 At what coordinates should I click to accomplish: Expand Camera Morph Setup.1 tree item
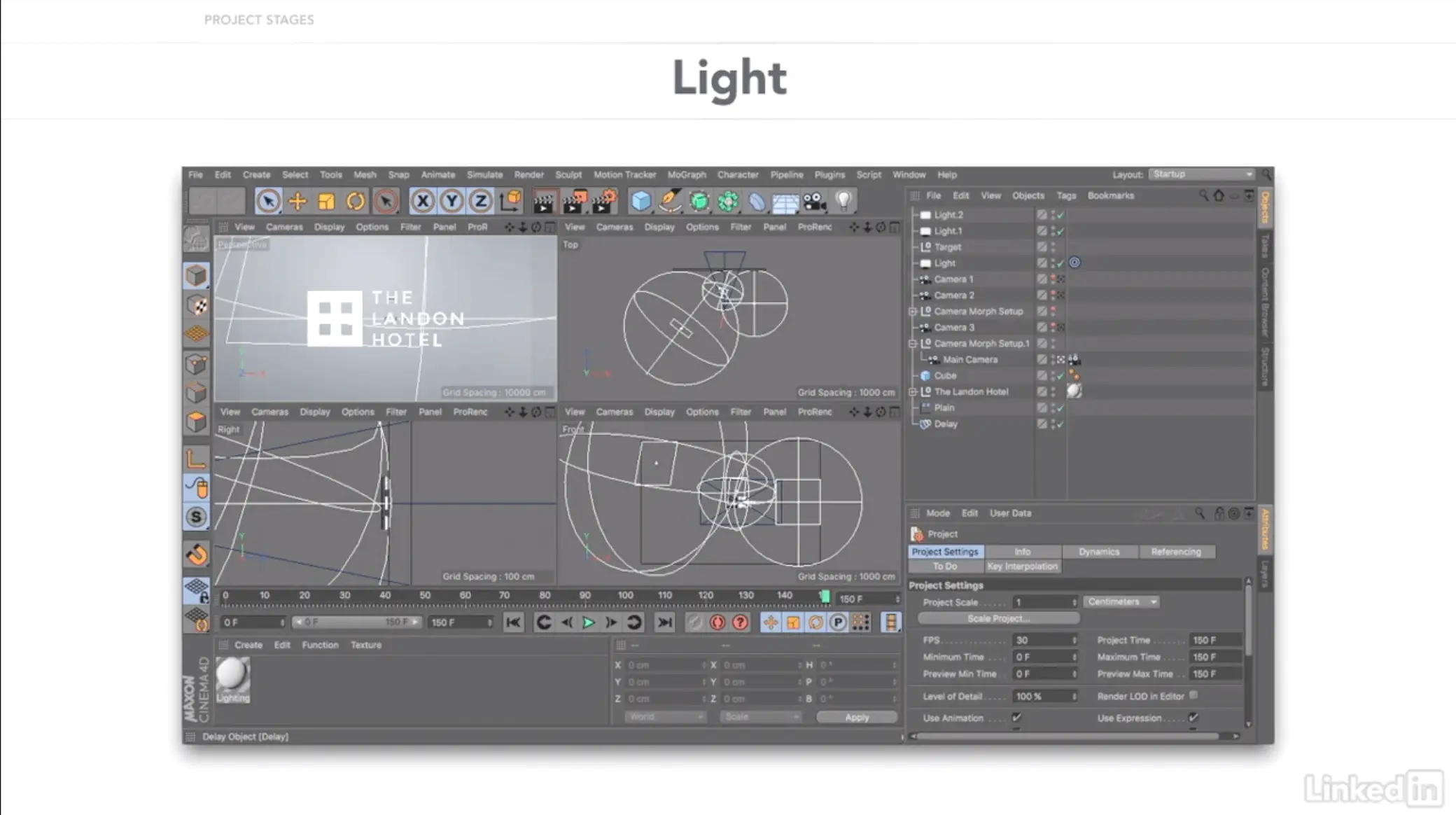[x=913, y=344]
